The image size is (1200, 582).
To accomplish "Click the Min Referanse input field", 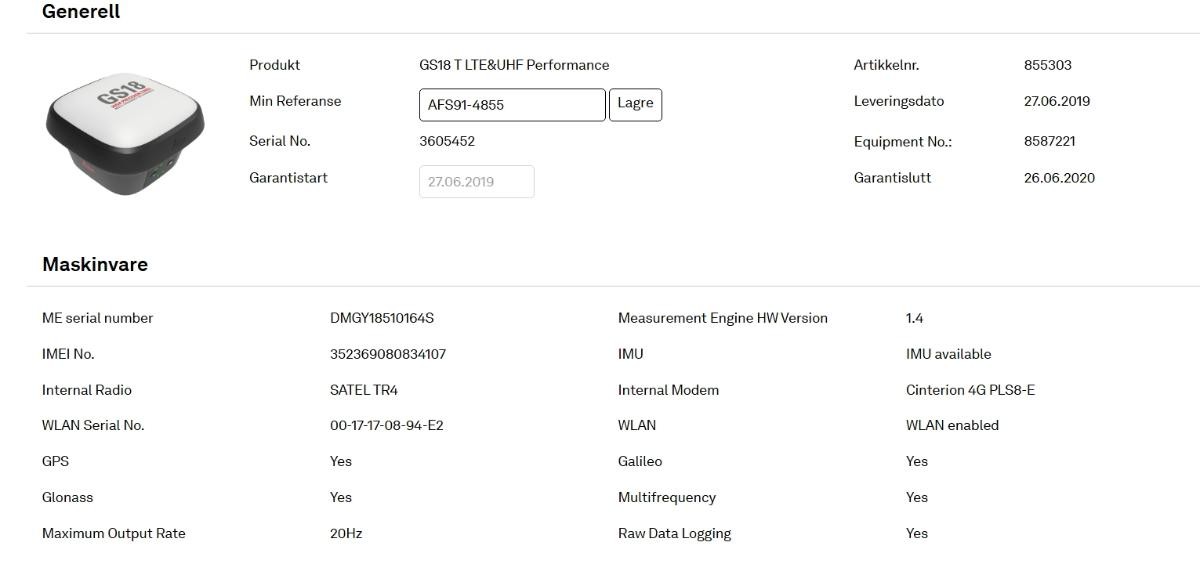I will [x=512, y=105].
